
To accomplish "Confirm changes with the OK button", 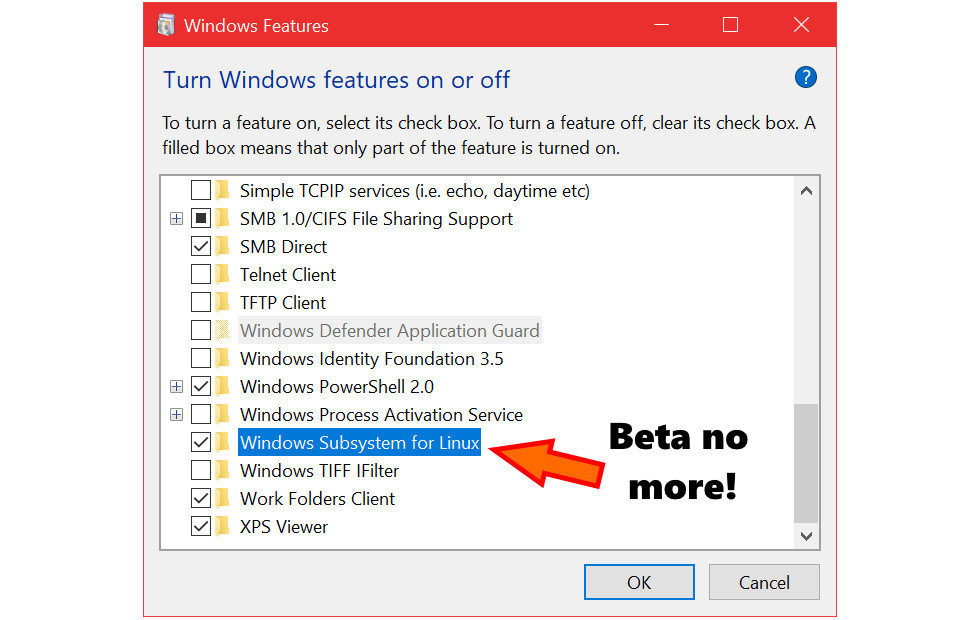I will (639, 582).
